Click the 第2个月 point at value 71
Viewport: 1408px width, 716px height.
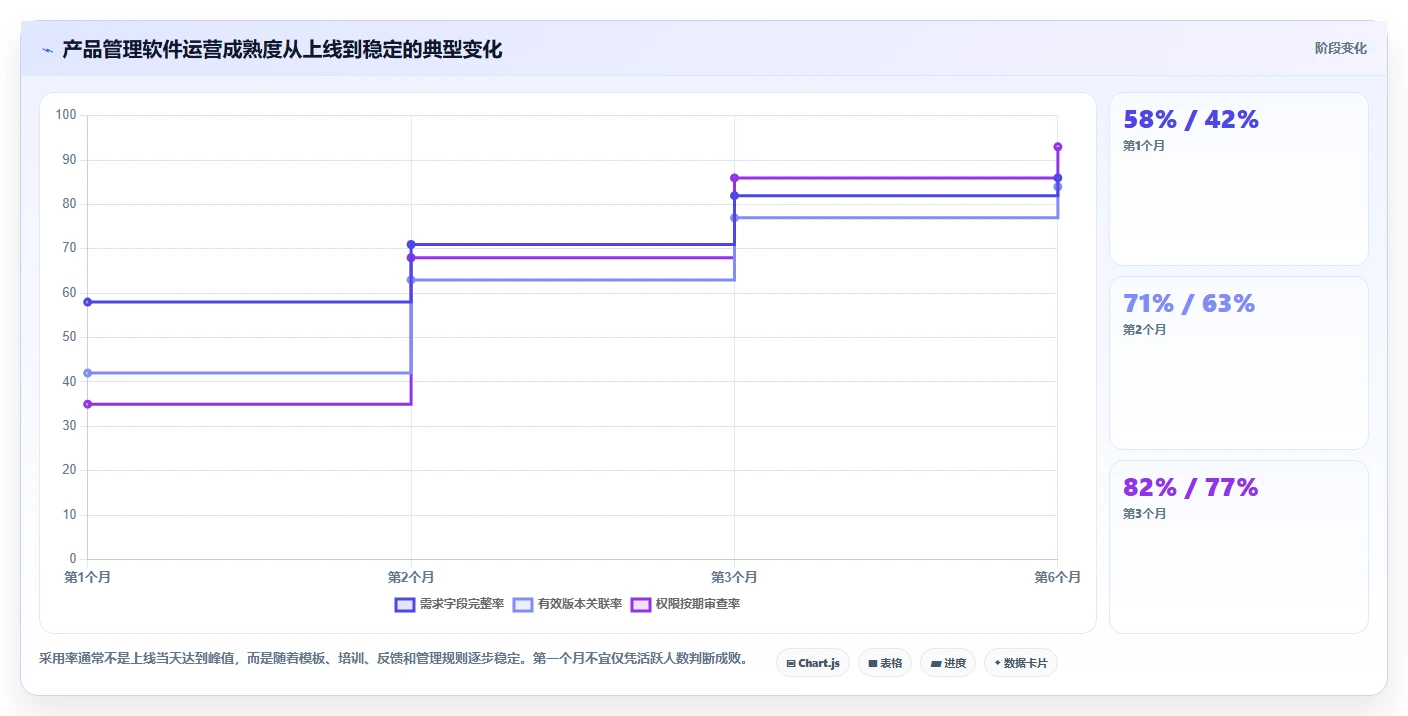coord(411,244)
